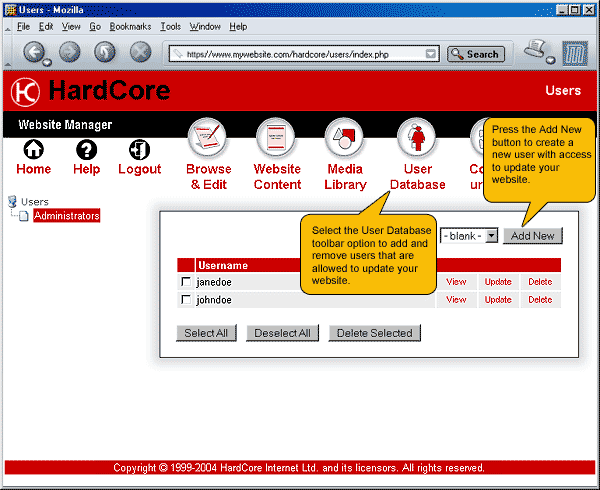Open the Bookmarks menu

(130, 26)
